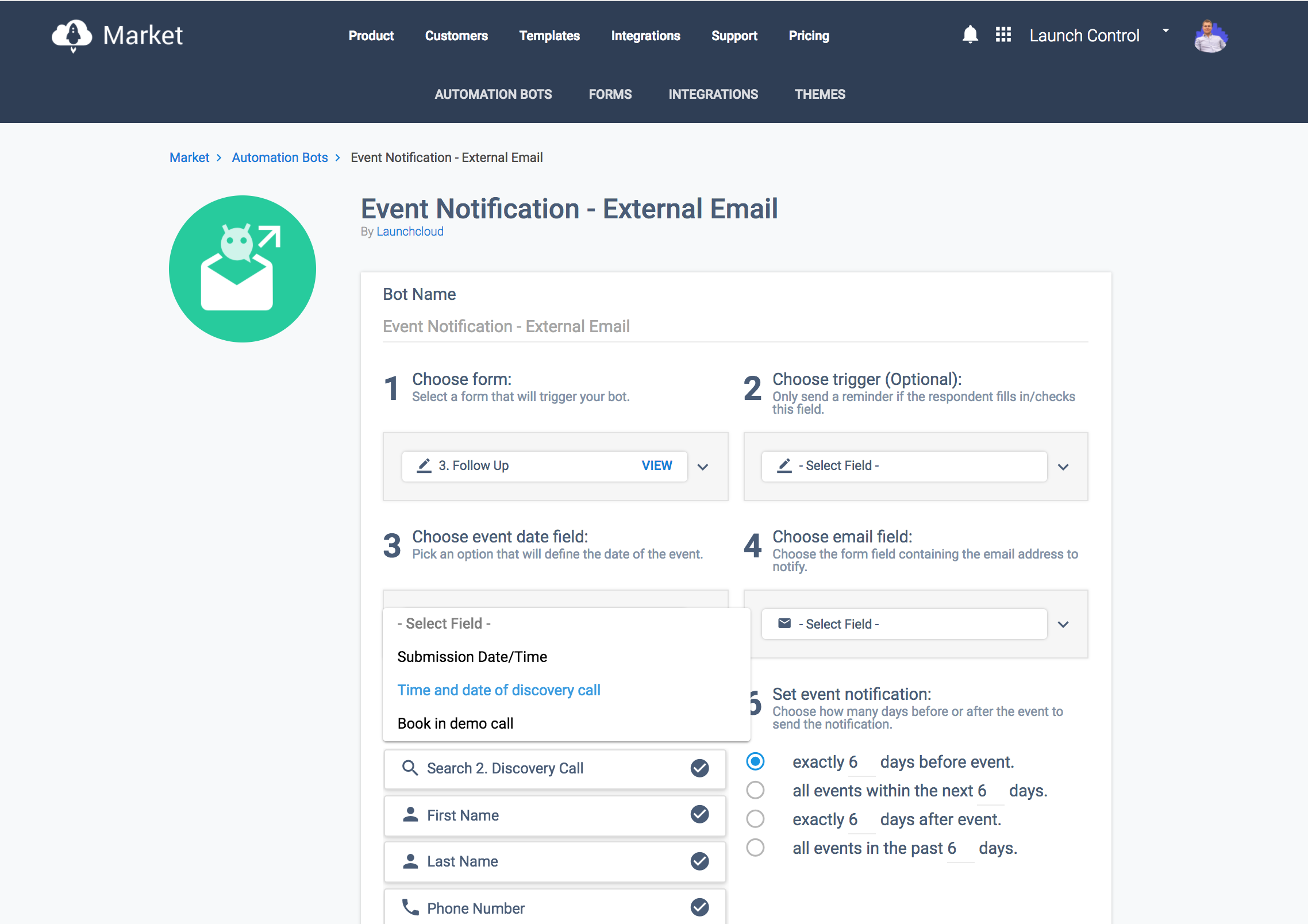The image size is (1308, 924).
Task: Open the Launch Control account dropdown arrow
Action: point(1165,30)
